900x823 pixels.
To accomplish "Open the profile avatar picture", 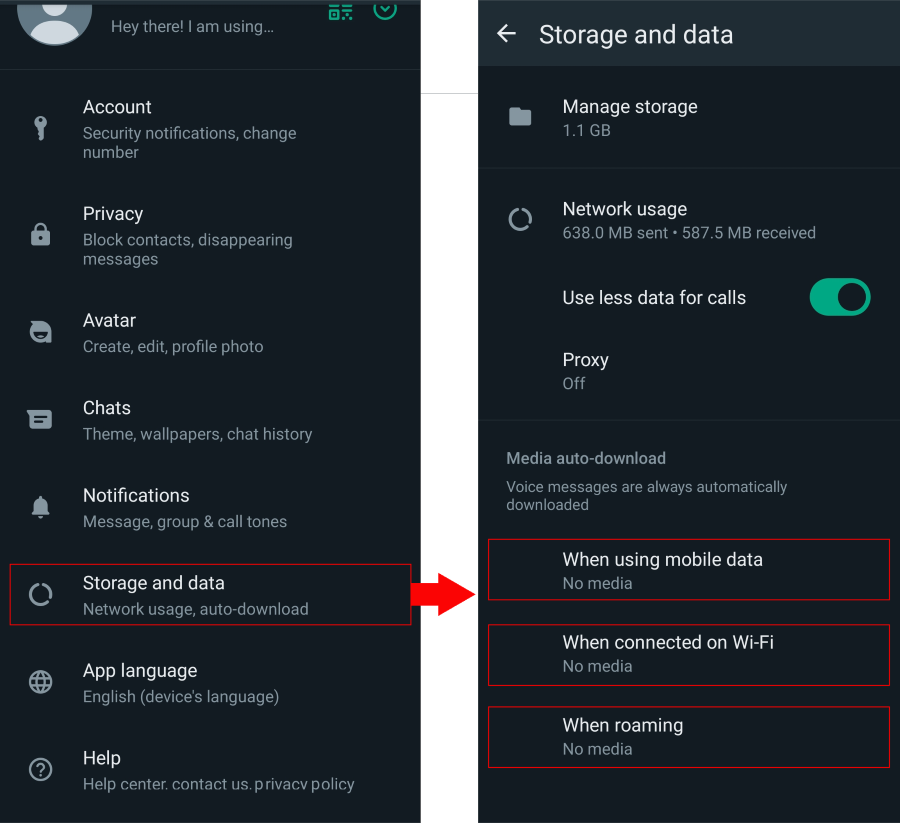I will click(x=55, y=18).
